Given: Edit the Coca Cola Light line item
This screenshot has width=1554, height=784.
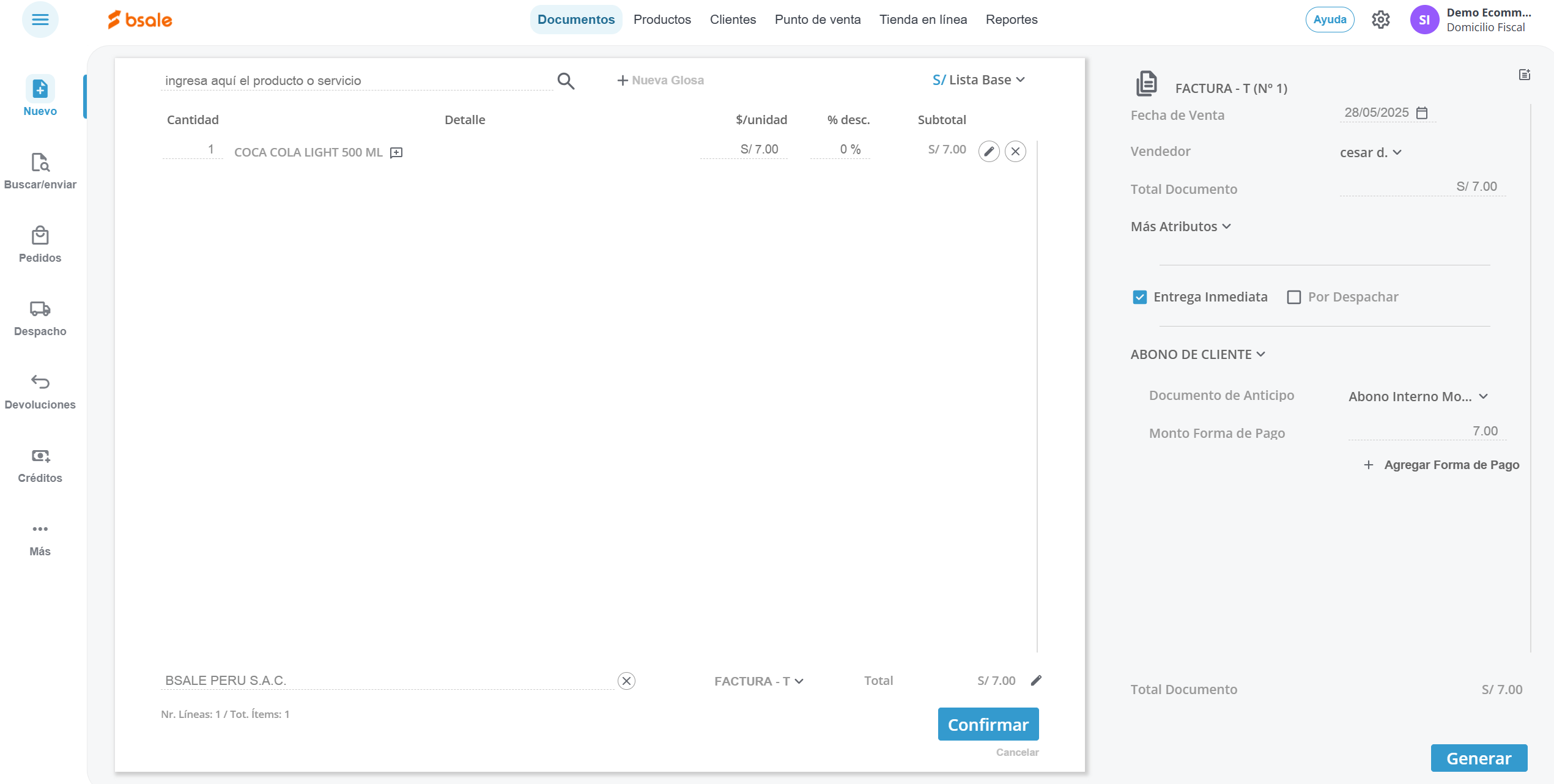Looking at the screenshot, I should pos(989,151).
